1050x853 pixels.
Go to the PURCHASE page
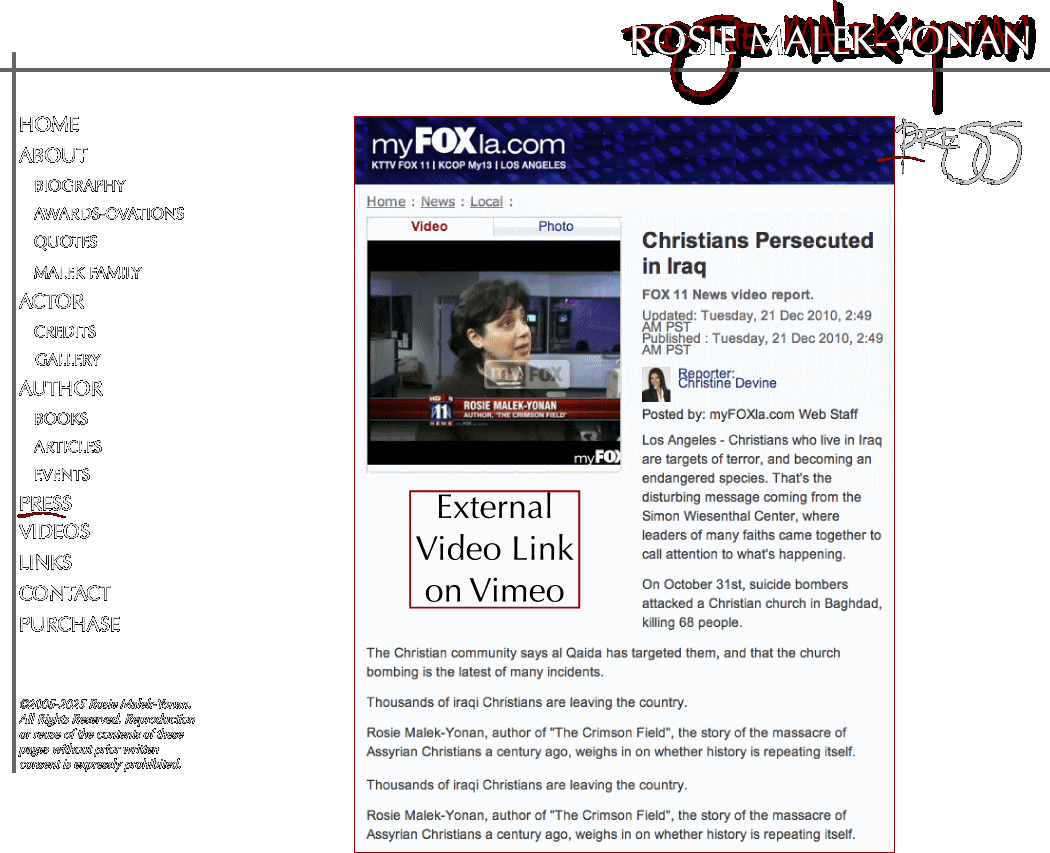[x=70, y=624]
